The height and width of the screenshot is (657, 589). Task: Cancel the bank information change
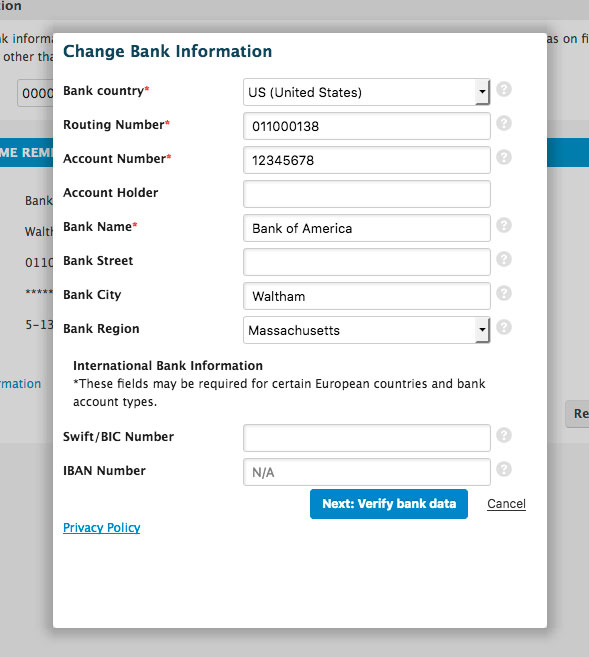(506, 504)
